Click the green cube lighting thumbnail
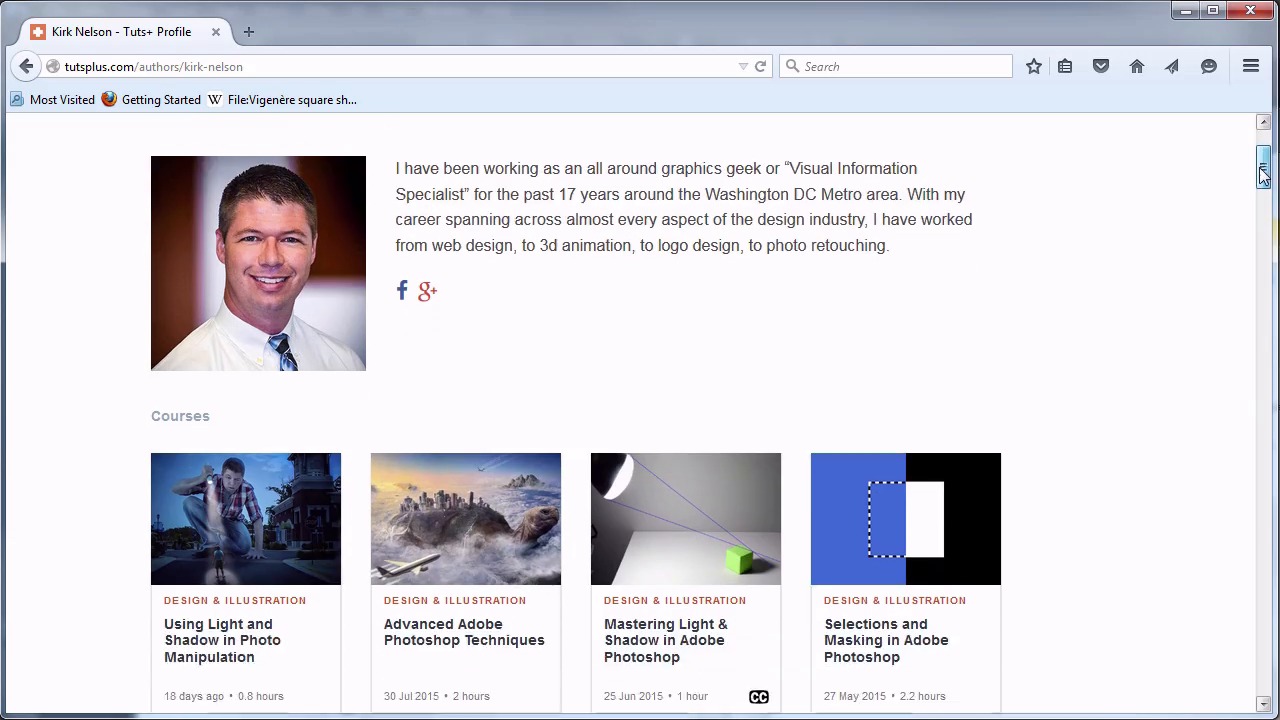1280x720 pixels. click(x=686, y=519)
